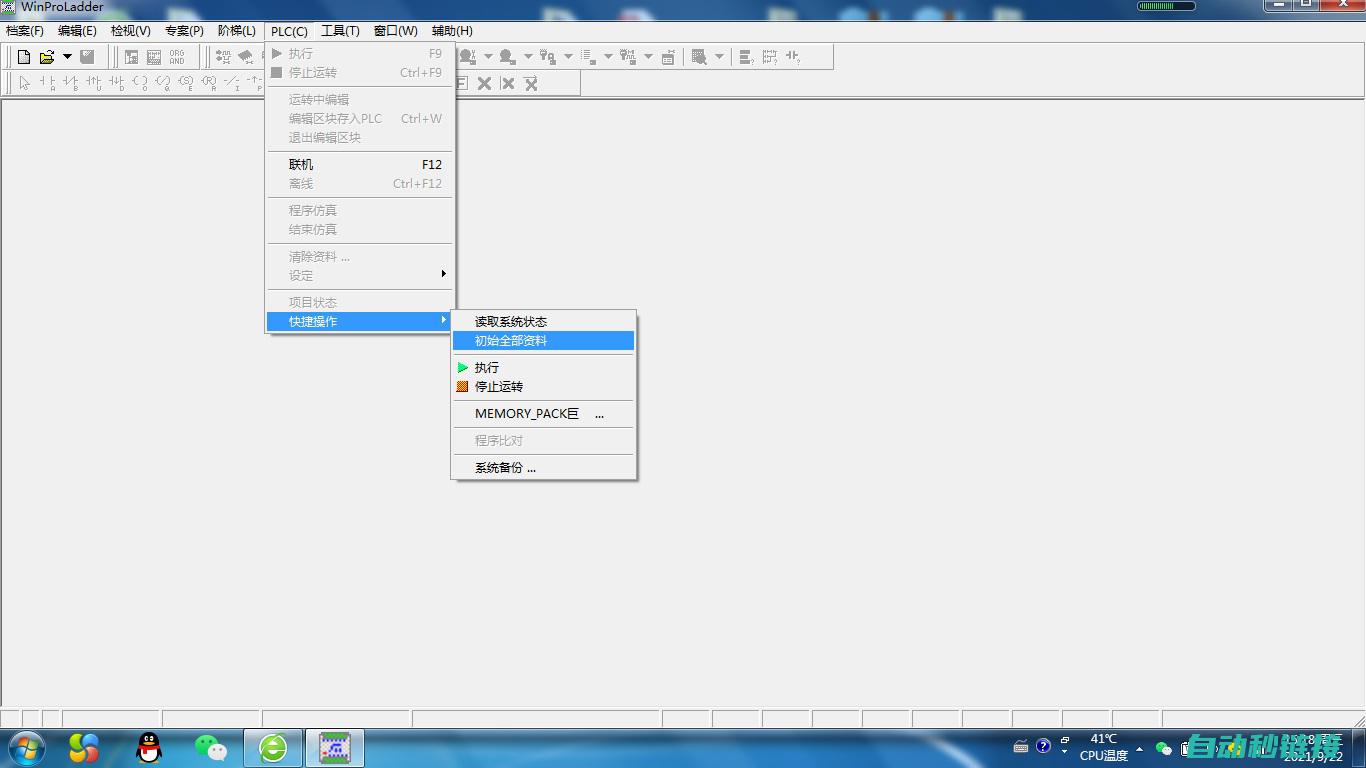Insert the Reset coil (R) element
1366x768 pixels.
pyautogui.click(x=209, y=83)
